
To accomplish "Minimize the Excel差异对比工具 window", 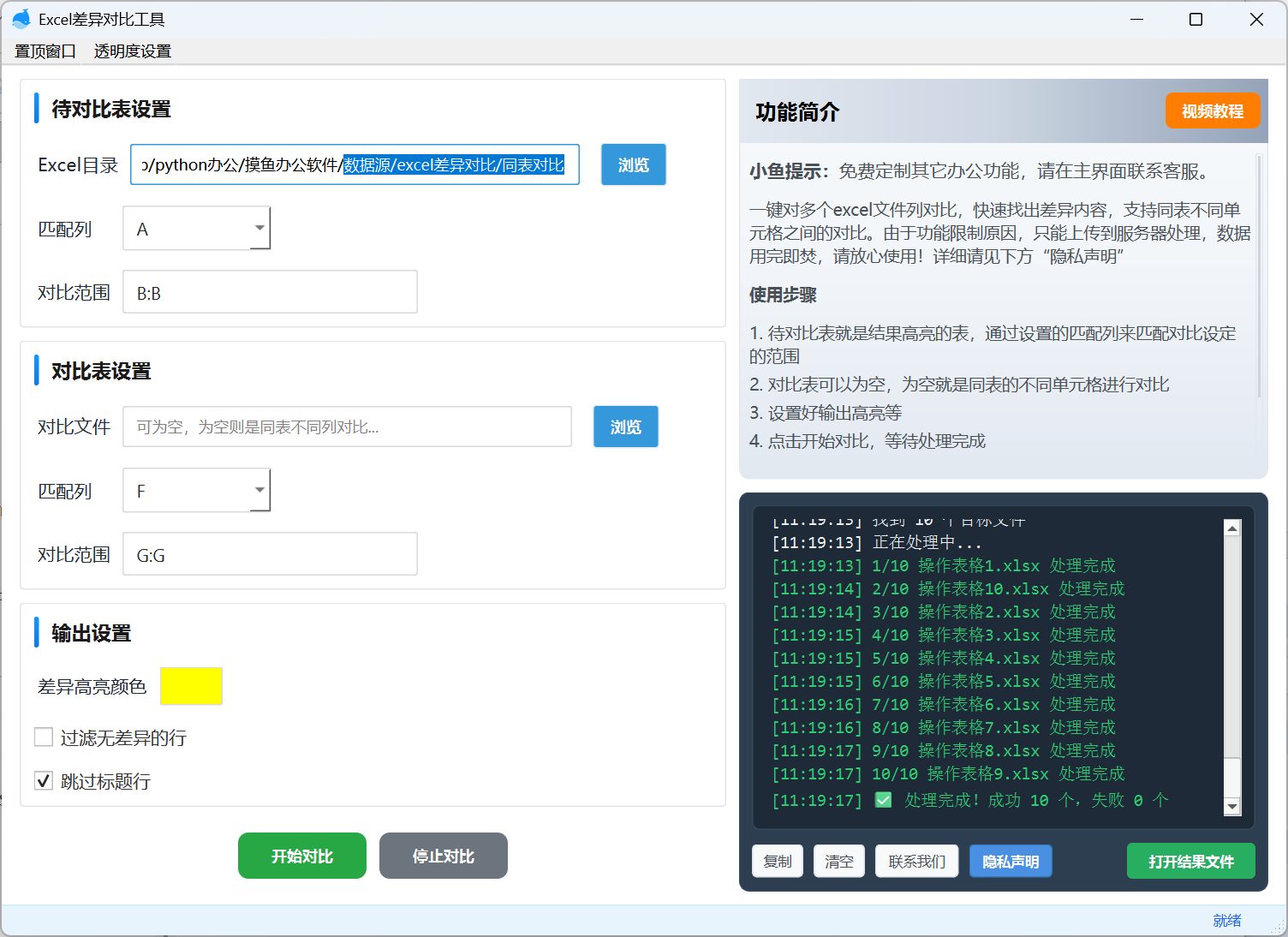I will (1137, 19).
